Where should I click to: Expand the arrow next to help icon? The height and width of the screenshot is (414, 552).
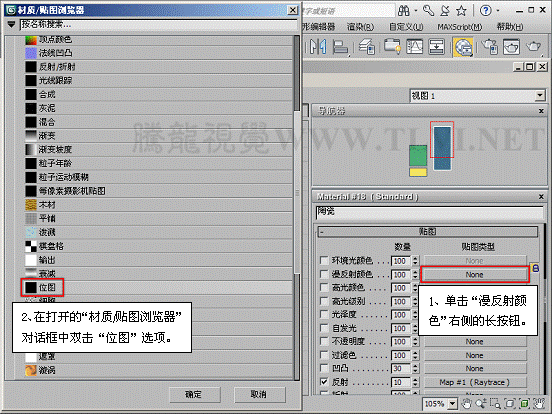498,11
